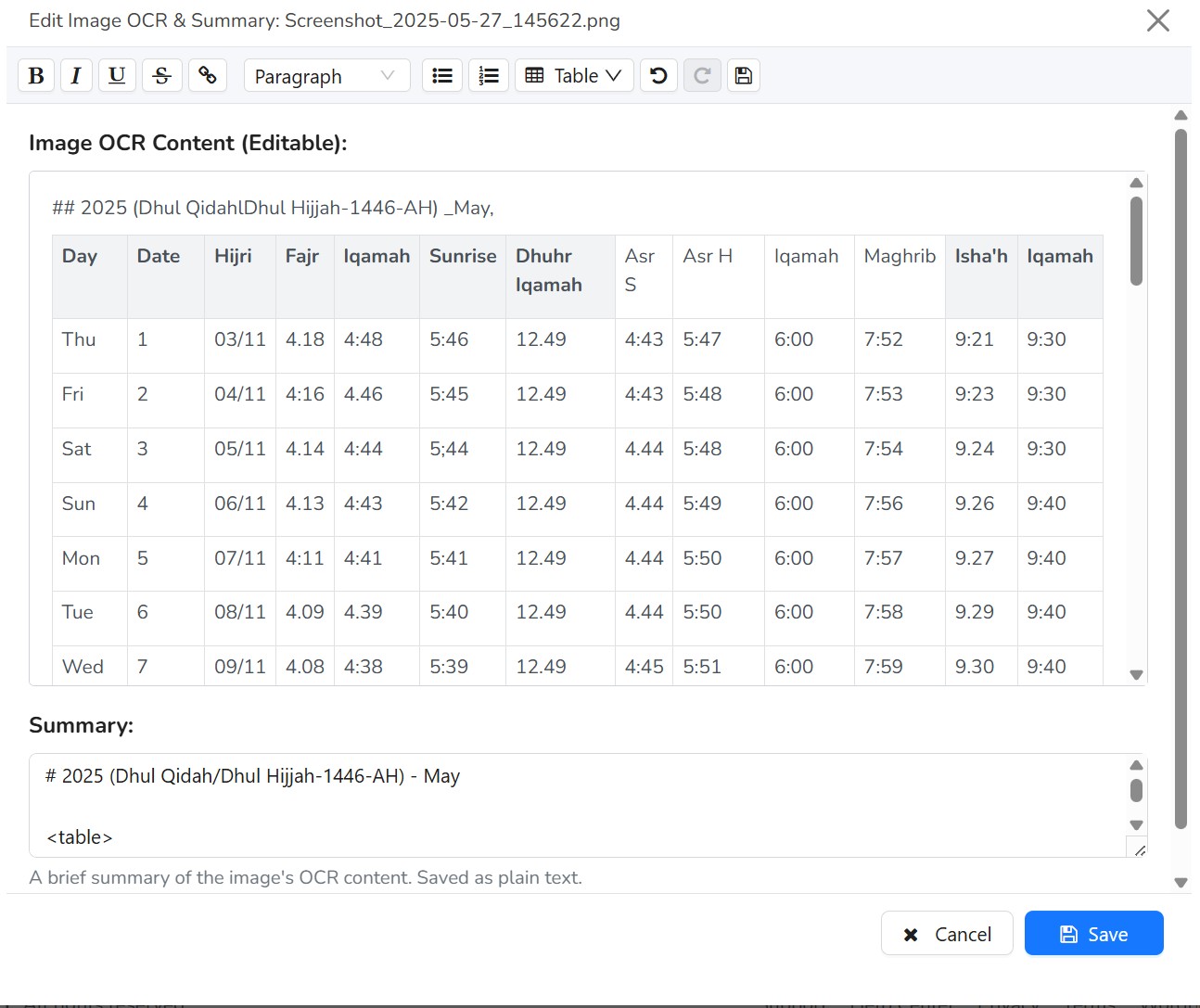Toggle underline formatting button

coord(117,76)
